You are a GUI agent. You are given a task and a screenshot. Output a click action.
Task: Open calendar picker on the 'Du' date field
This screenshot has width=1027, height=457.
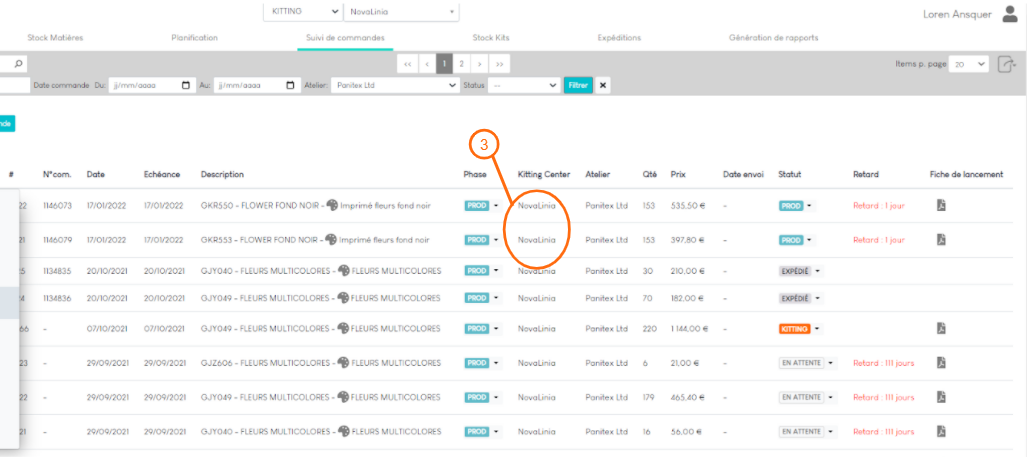[x=186, y=86]
